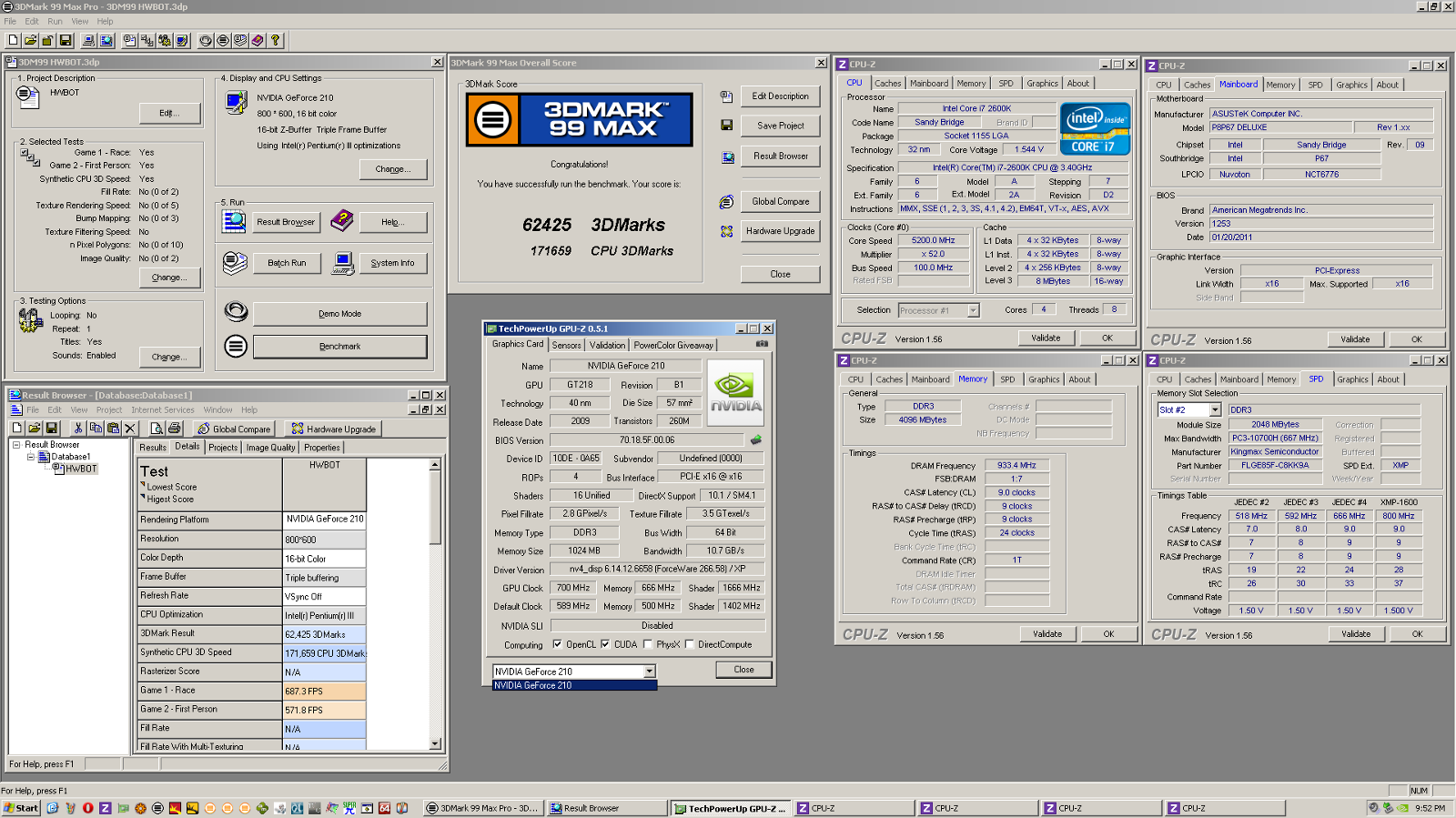This screenshot has width=1456, height=818.
Task: Click Help button in Run section
Action: 391,222
